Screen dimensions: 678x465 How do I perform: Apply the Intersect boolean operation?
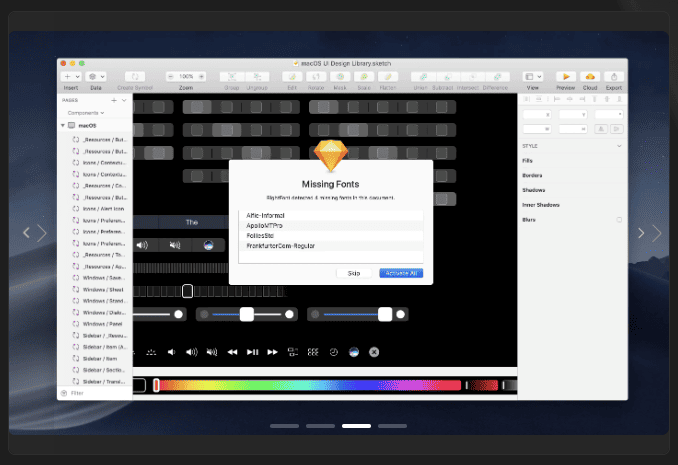(x=472, y=77)
